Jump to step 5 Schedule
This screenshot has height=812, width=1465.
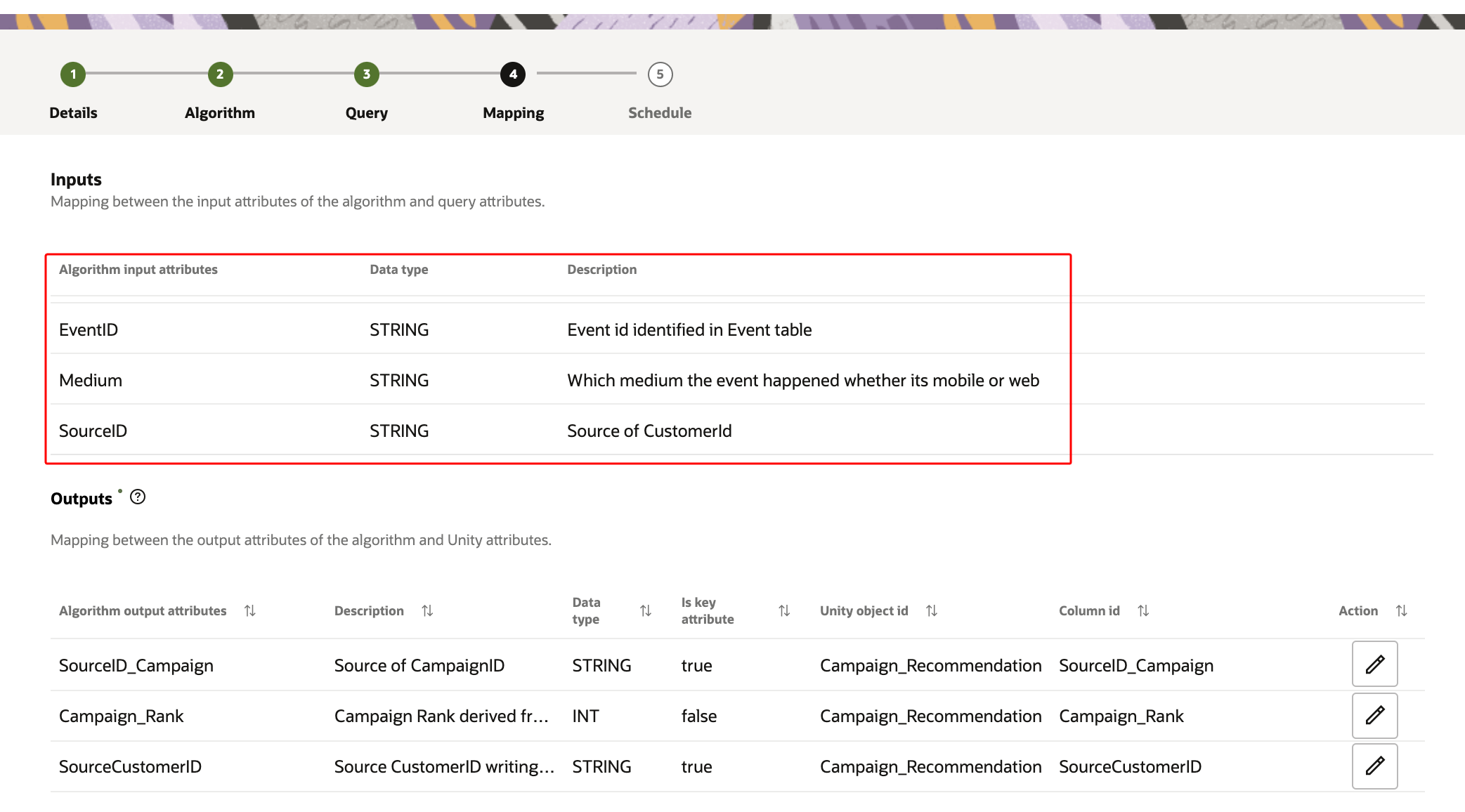click(660, 74)
